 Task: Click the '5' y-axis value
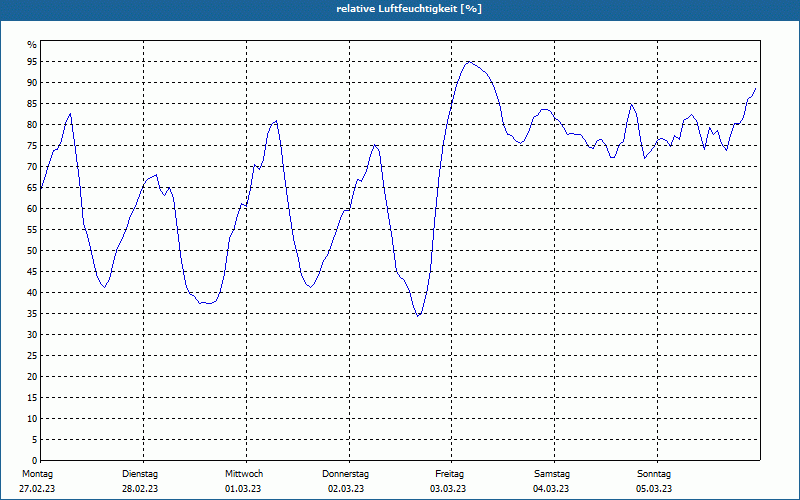(35, 440)
